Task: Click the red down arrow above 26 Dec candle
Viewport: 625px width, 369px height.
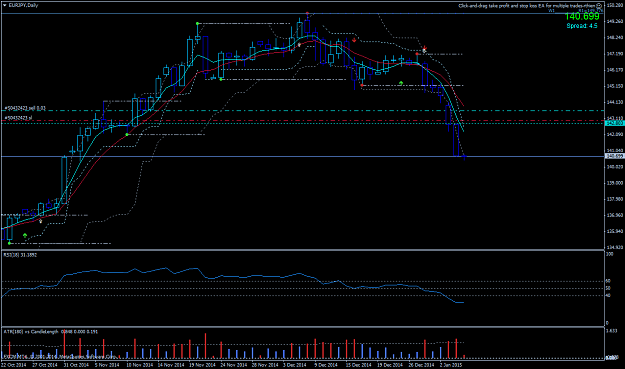Action: point(425,47)
